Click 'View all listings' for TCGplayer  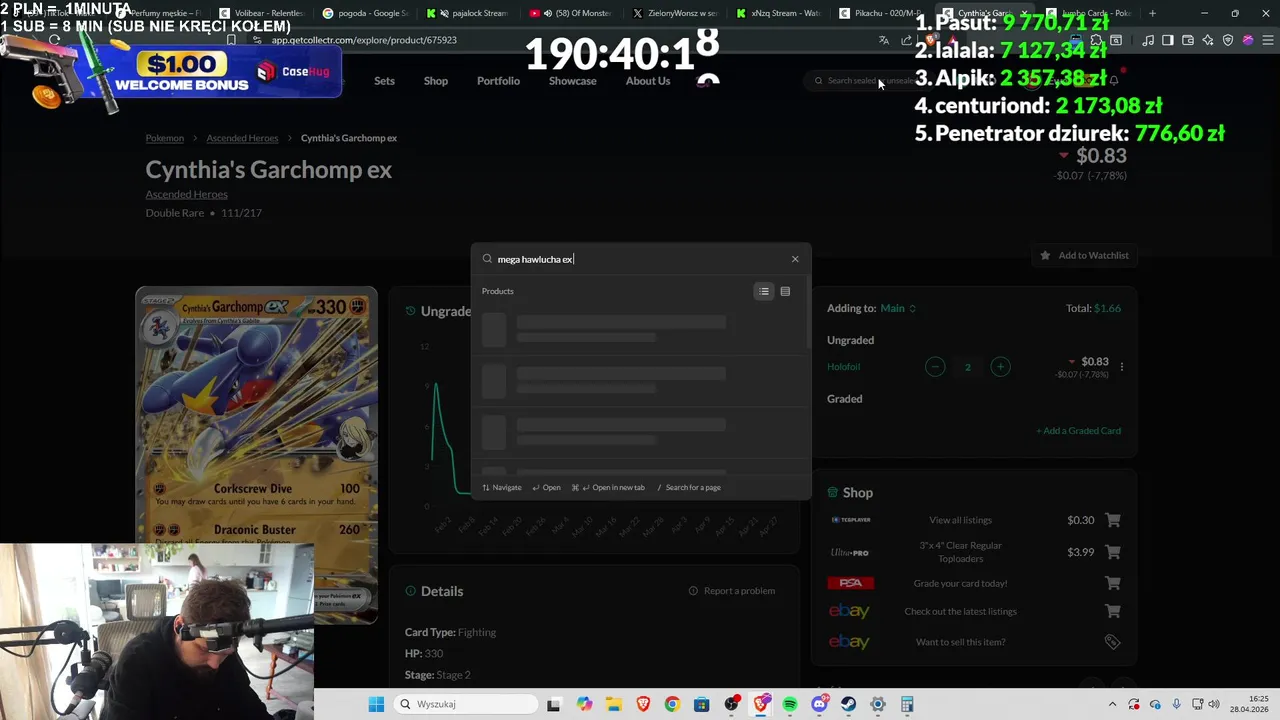click(960, 520)
